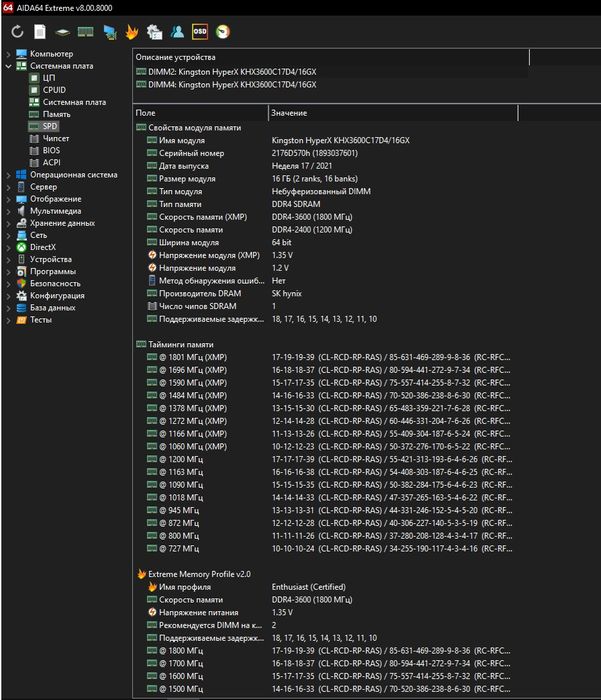
Task: Click the monitor diagnostics toolbar icon
Action: 109,32
